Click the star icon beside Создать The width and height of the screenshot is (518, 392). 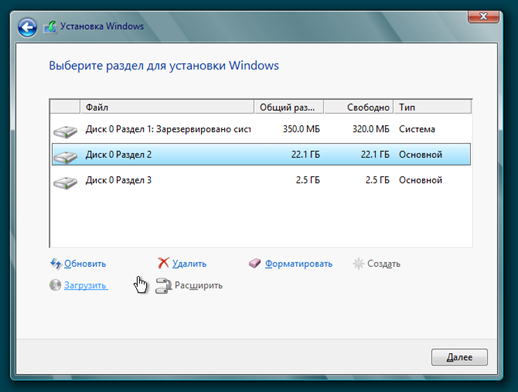pyautogui.click(x=358, y=264)
